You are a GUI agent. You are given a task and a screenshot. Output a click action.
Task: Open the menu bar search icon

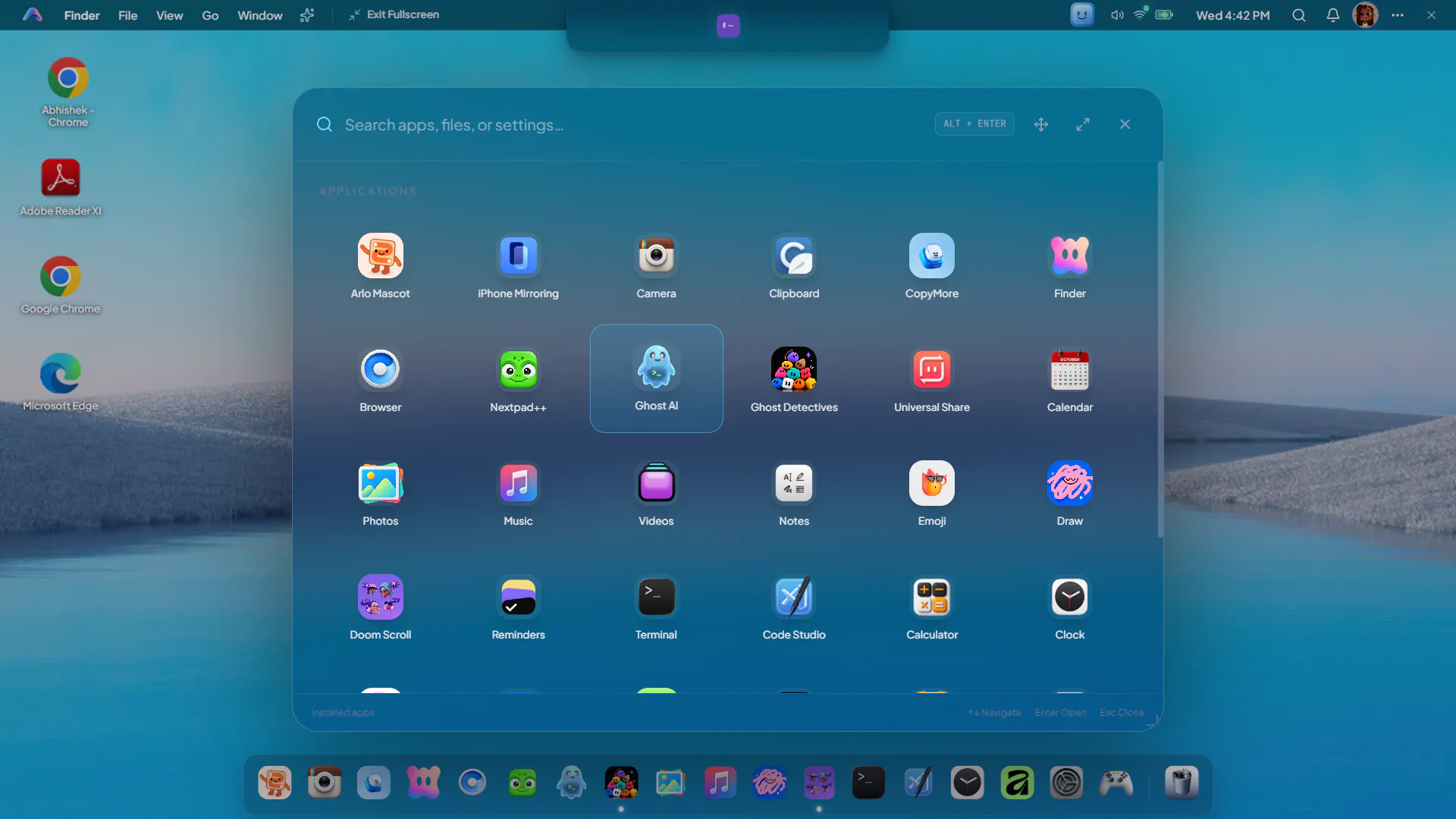[x=1299, y=15]
